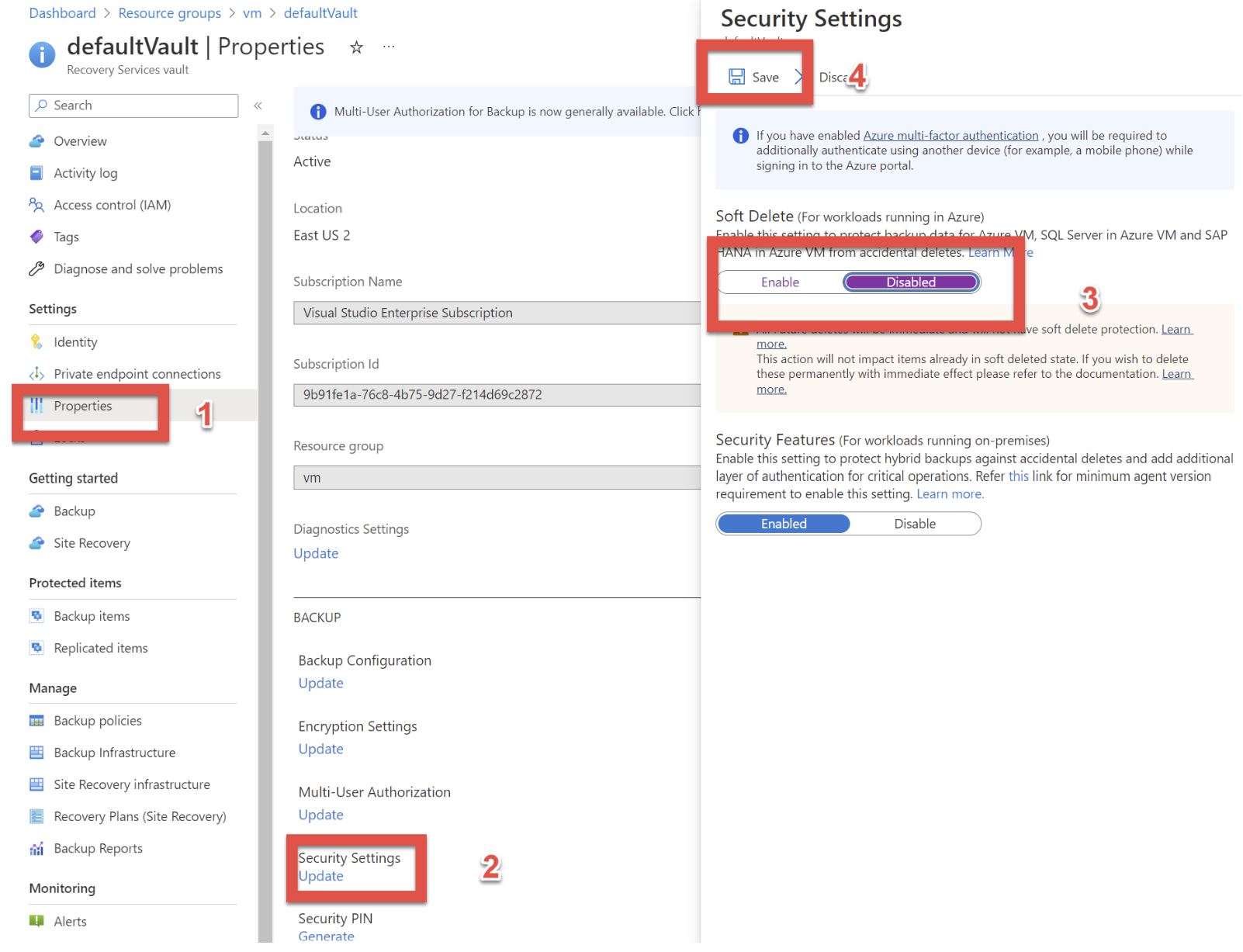Click Update under Diagnostics Settings
This screenshot has height=952, width=1243.
click(x=316, y=553)
